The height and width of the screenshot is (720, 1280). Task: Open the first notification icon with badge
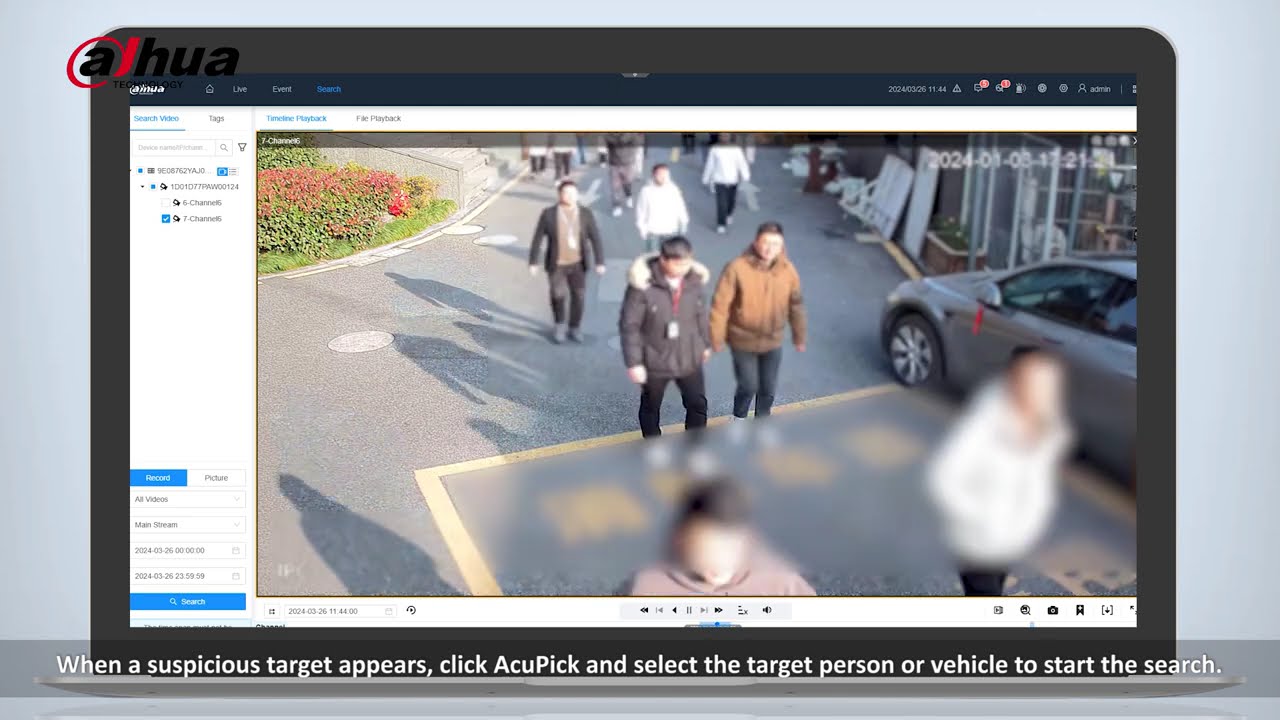[980, 88]
